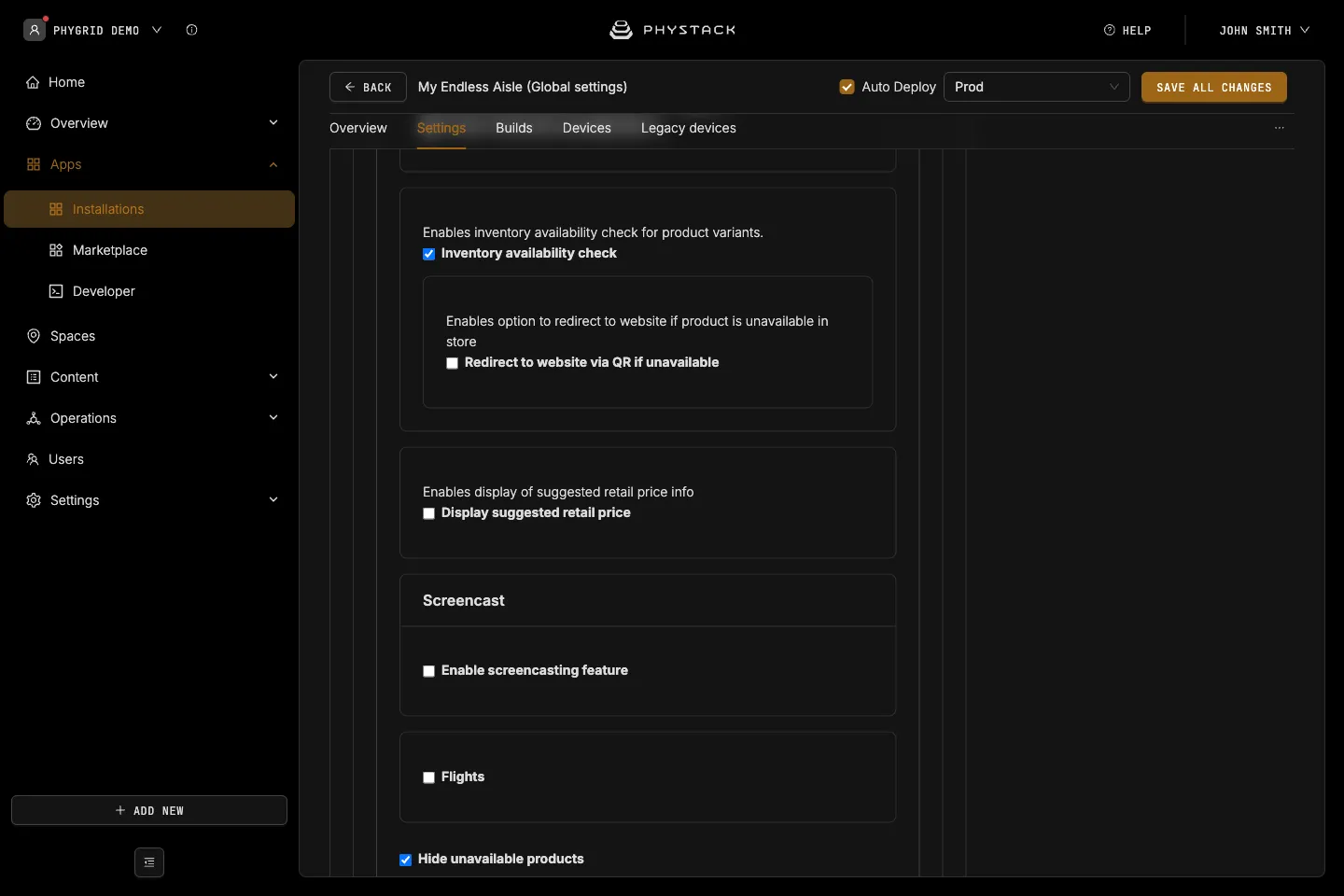Click the Add New button

(x=149, y=810)
